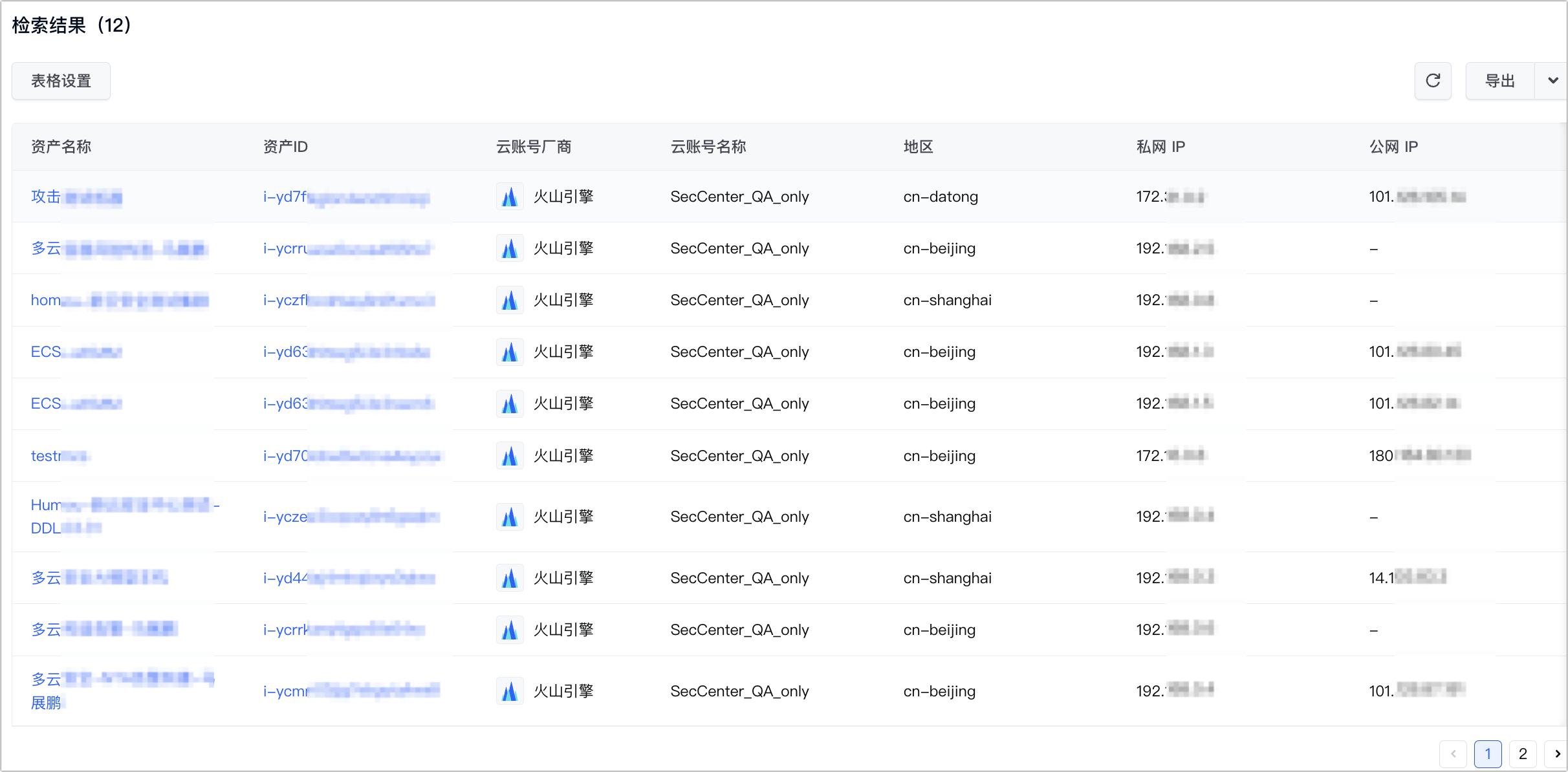The image size is (1568, 772).
Task: Open asset ID starting i-yd44
Action: coord(349,578)
